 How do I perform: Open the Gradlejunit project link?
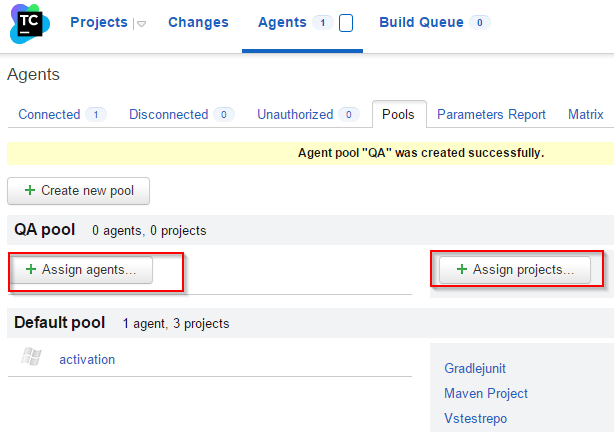(475, 369)
